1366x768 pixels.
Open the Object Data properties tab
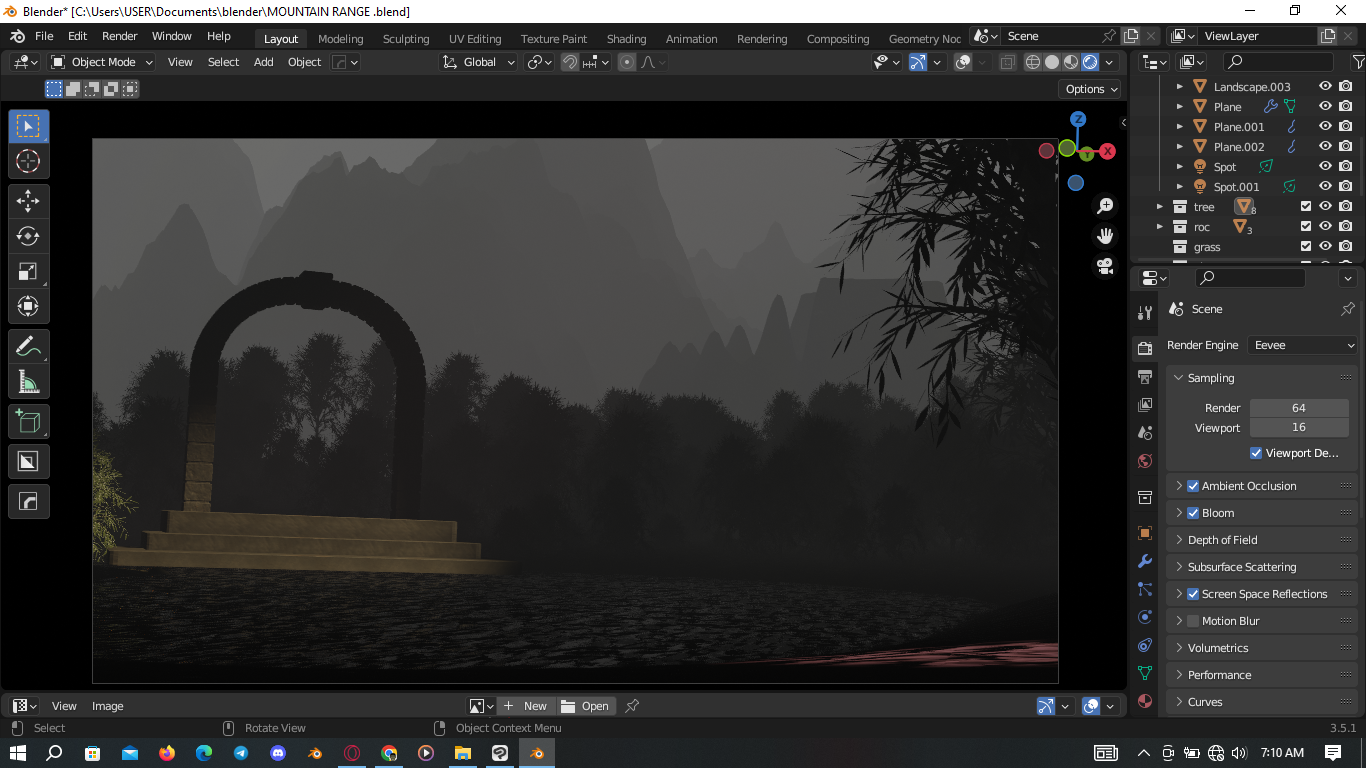1145,673
